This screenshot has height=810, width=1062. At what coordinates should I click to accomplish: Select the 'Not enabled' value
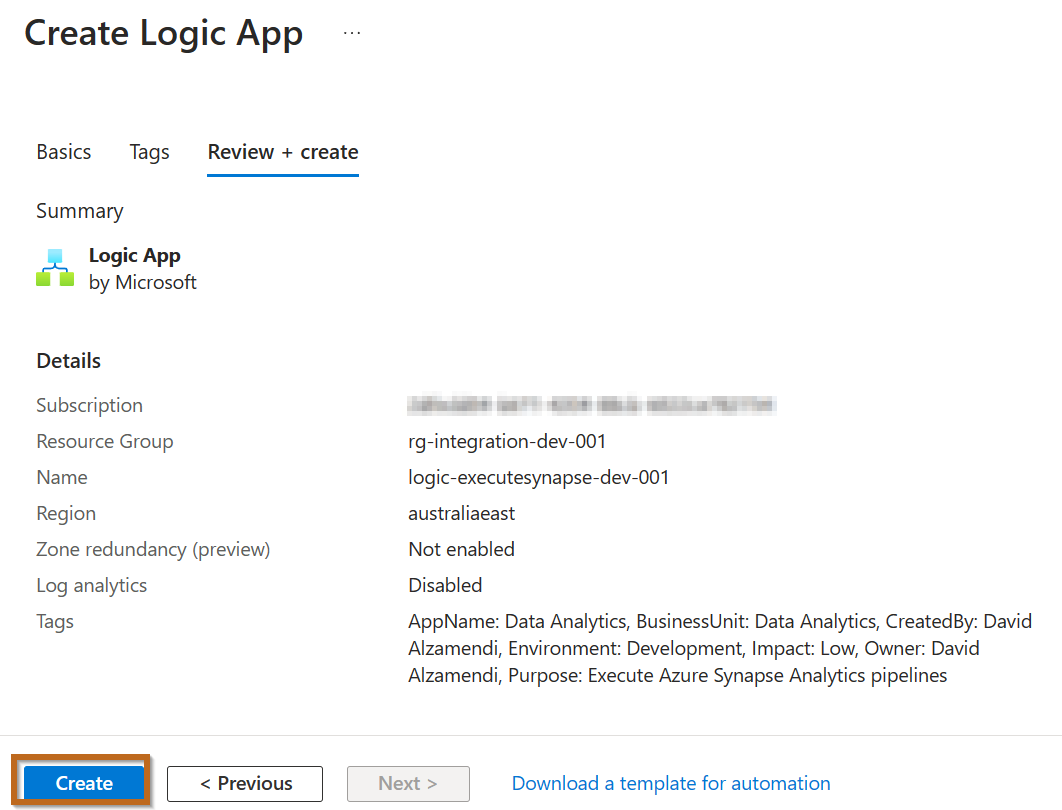pos(461,549)
